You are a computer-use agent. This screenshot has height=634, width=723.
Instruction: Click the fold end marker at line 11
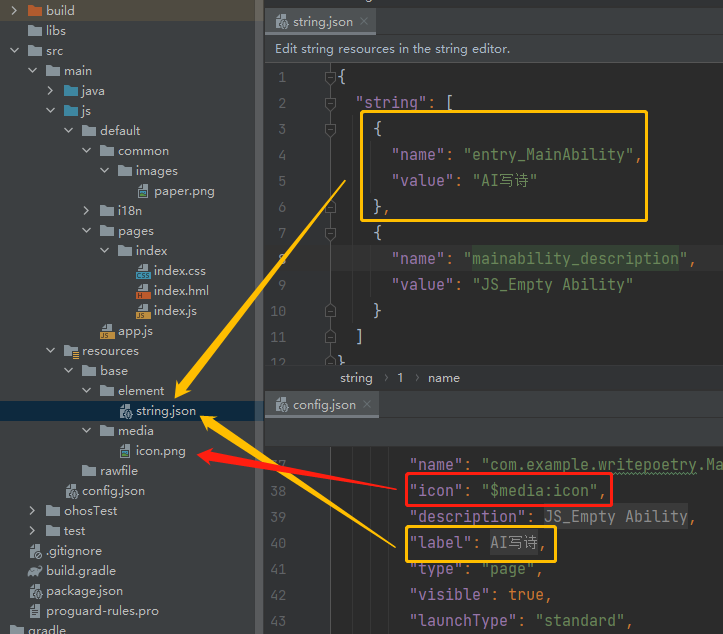[330, 337]
